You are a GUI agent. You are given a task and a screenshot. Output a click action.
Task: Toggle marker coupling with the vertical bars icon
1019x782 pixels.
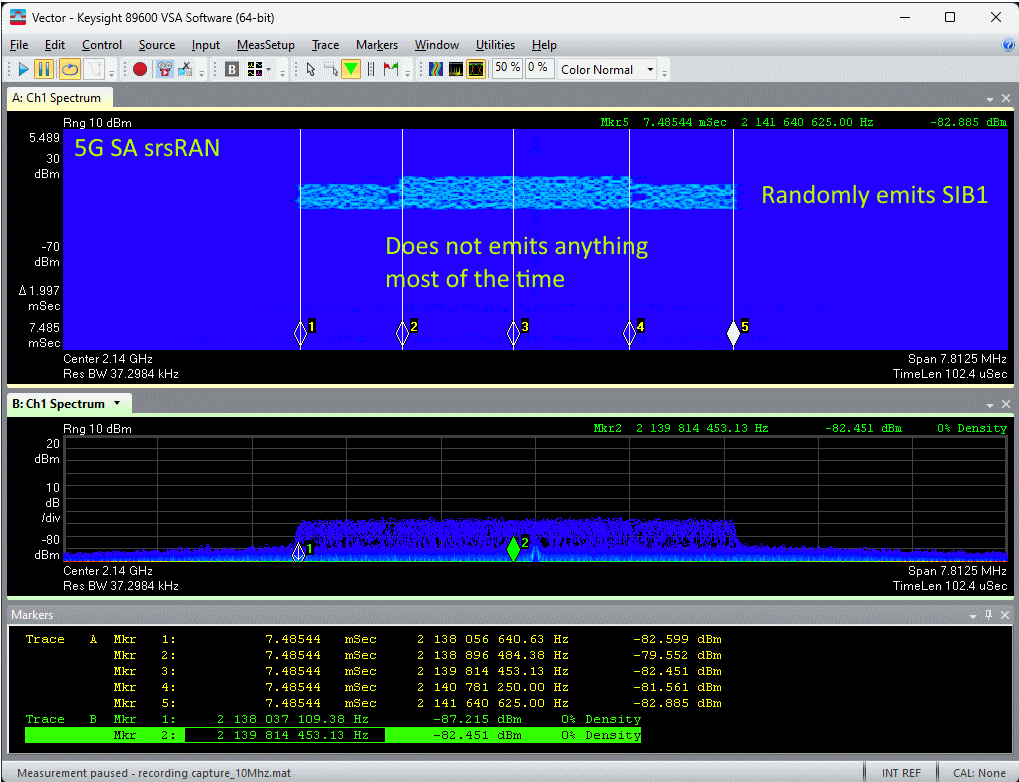click(x=371, y=69)
